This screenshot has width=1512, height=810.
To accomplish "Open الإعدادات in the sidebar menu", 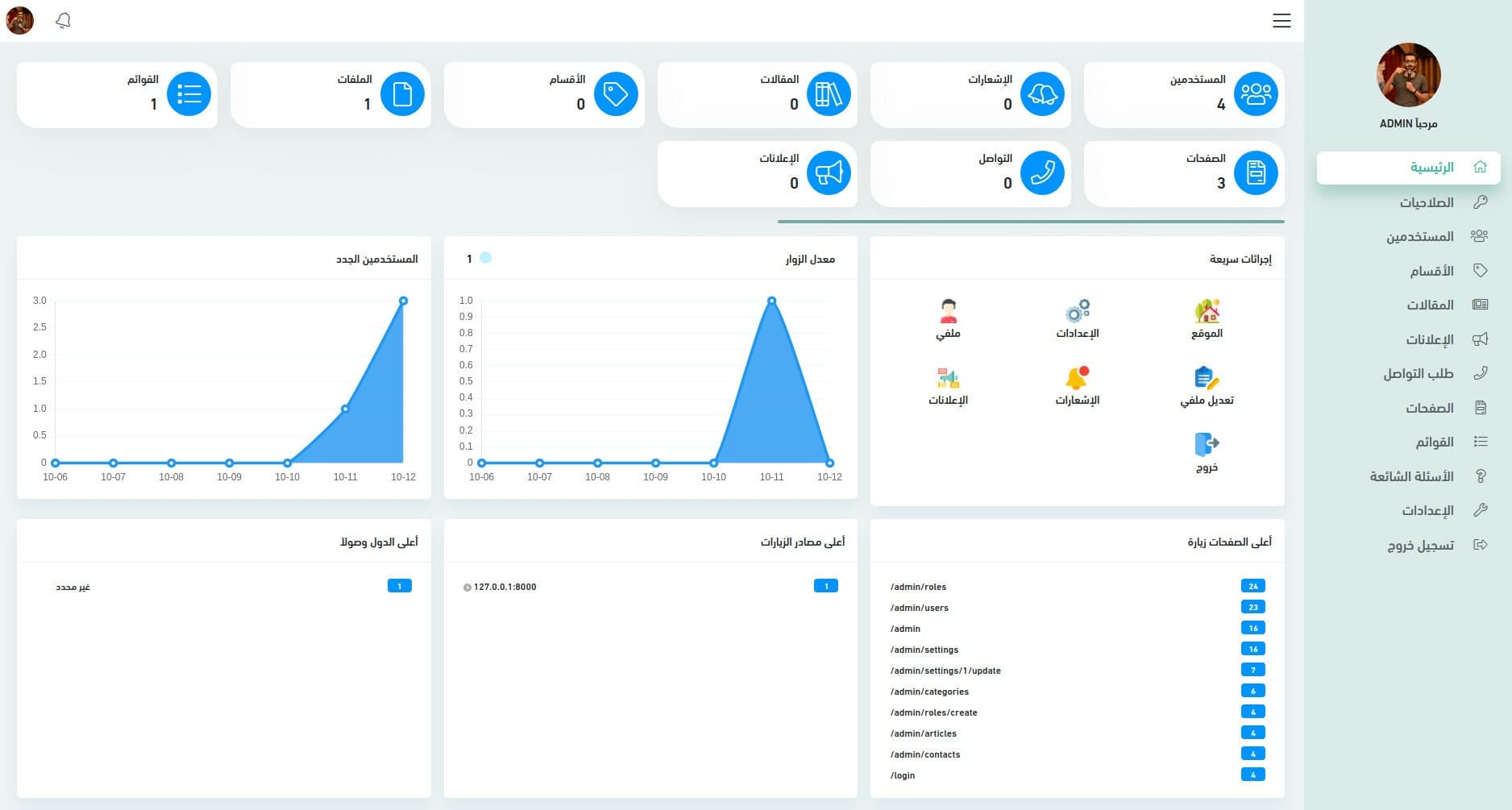I will click(x=1408, y=510).
